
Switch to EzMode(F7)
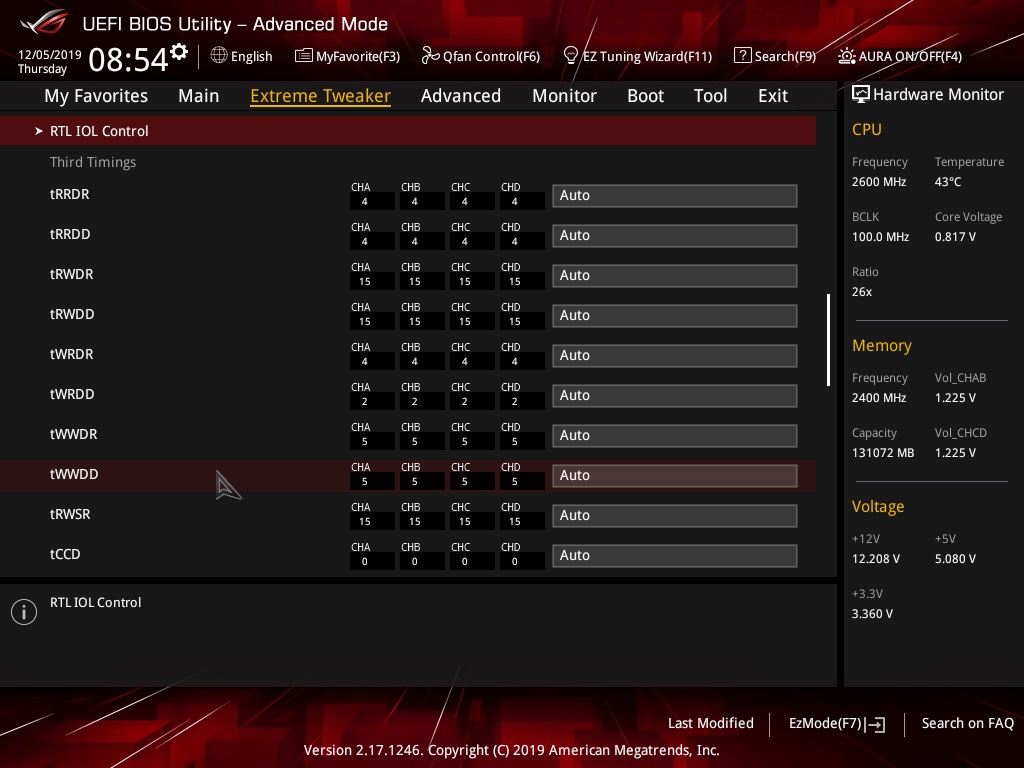pyautogui.click(x=837, y=724)
